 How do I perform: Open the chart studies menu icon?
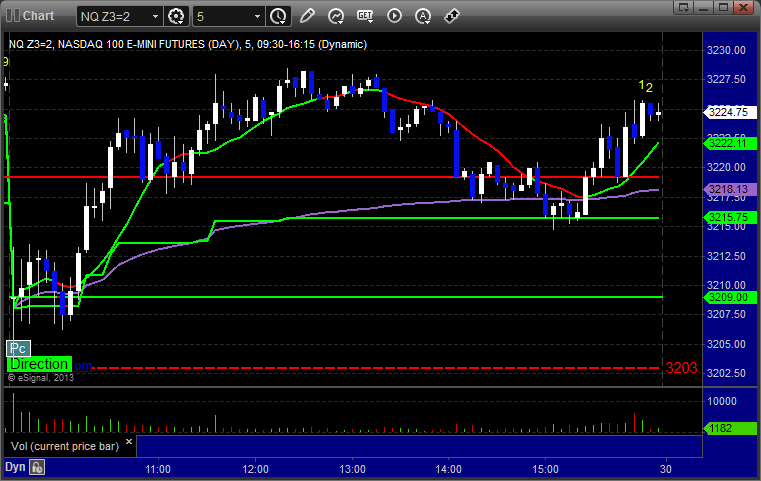click(x=336, y=16)
